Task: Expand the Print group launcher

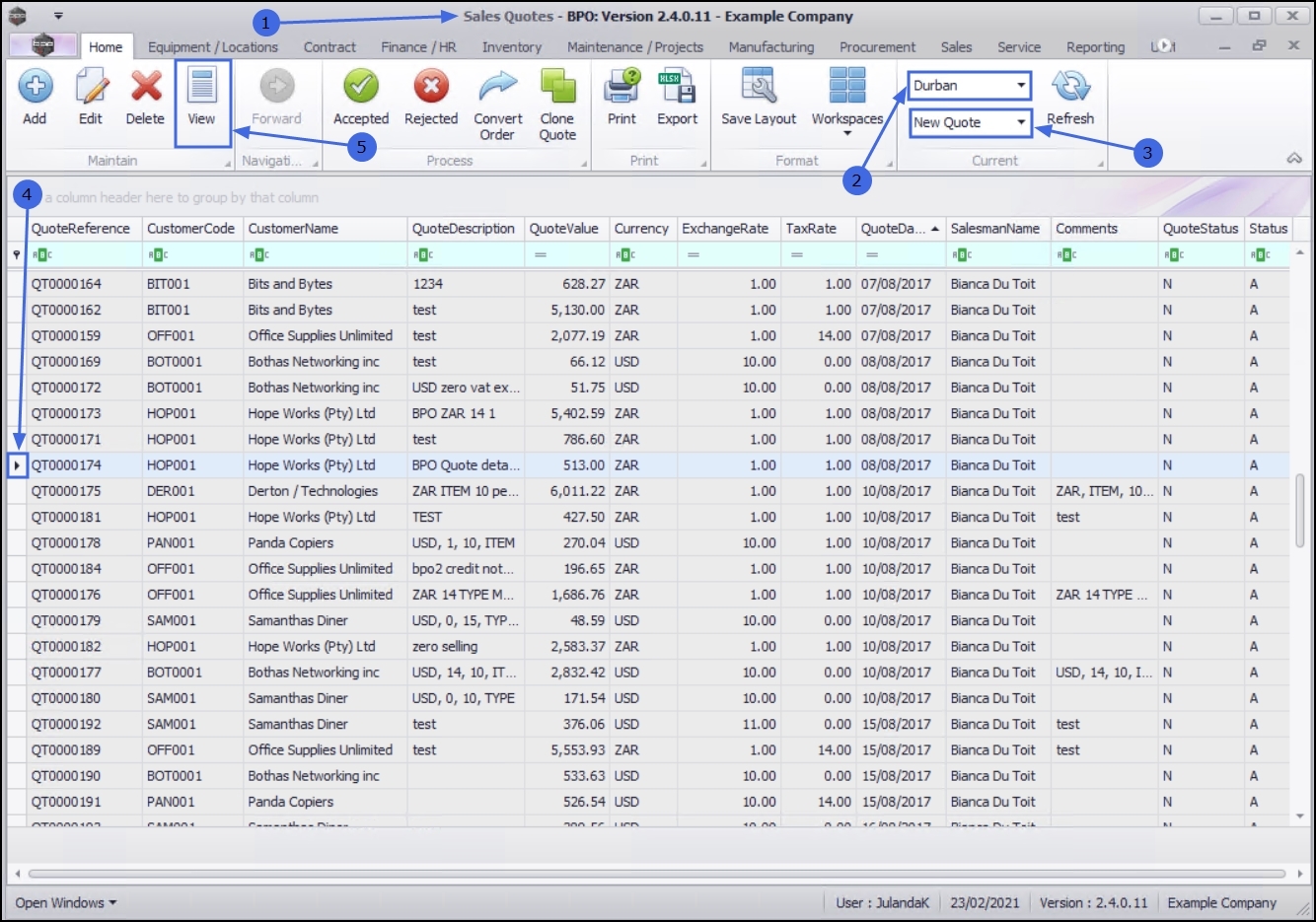Action: (703, 163)
